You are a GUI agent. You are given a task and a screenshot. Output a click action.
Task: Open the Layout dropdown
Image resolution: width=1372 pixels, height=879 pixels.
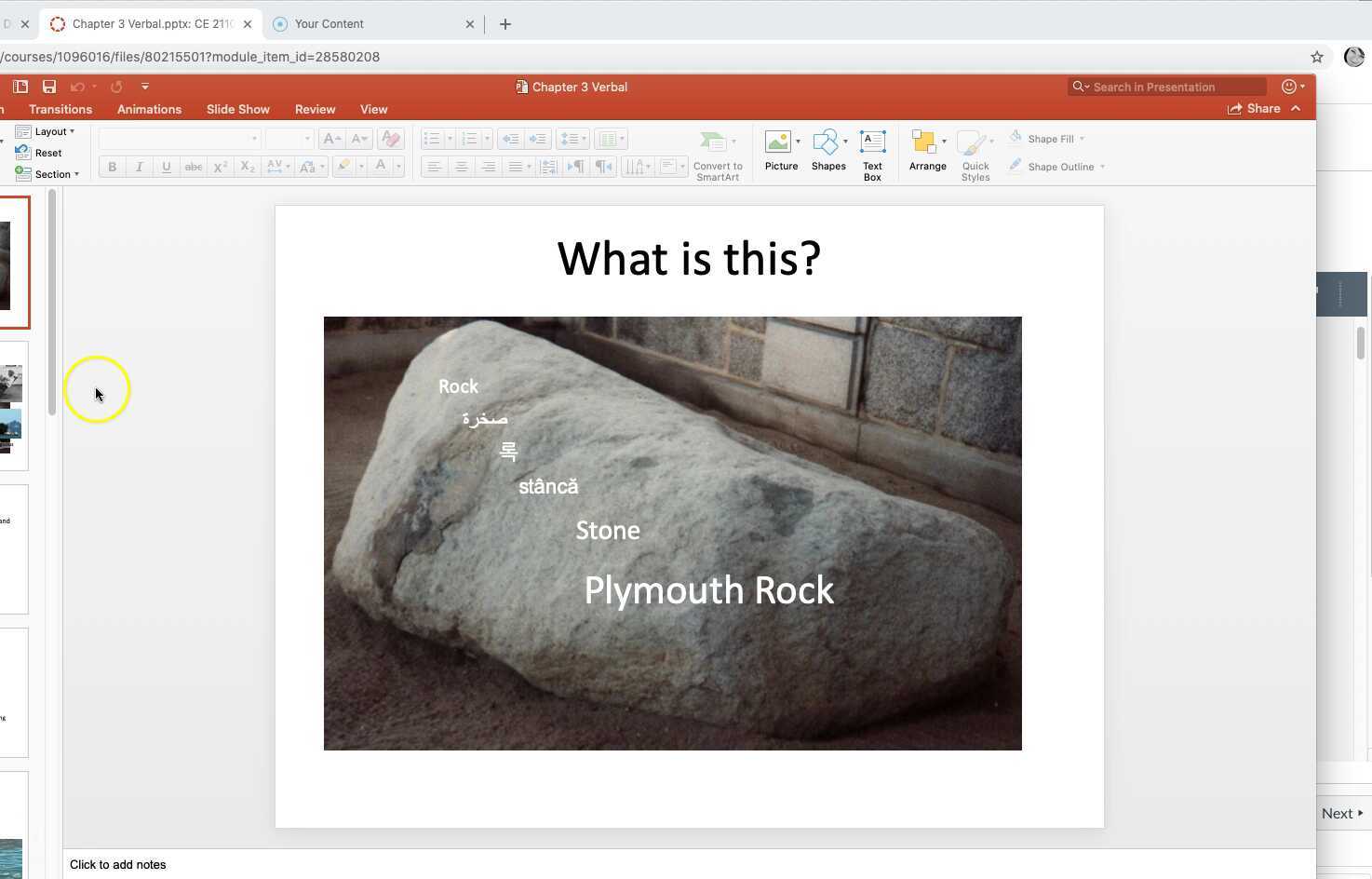tap(46, 131)
